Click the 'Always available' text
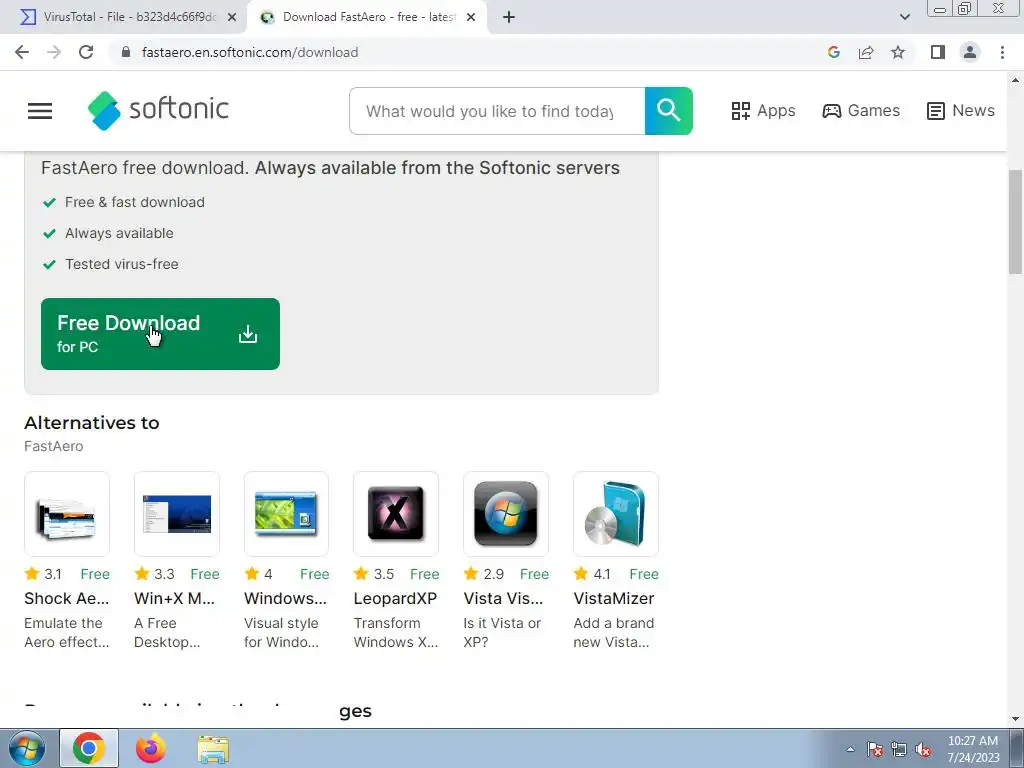This screenshot has height=768, width=1024. (x=119, y=233)
